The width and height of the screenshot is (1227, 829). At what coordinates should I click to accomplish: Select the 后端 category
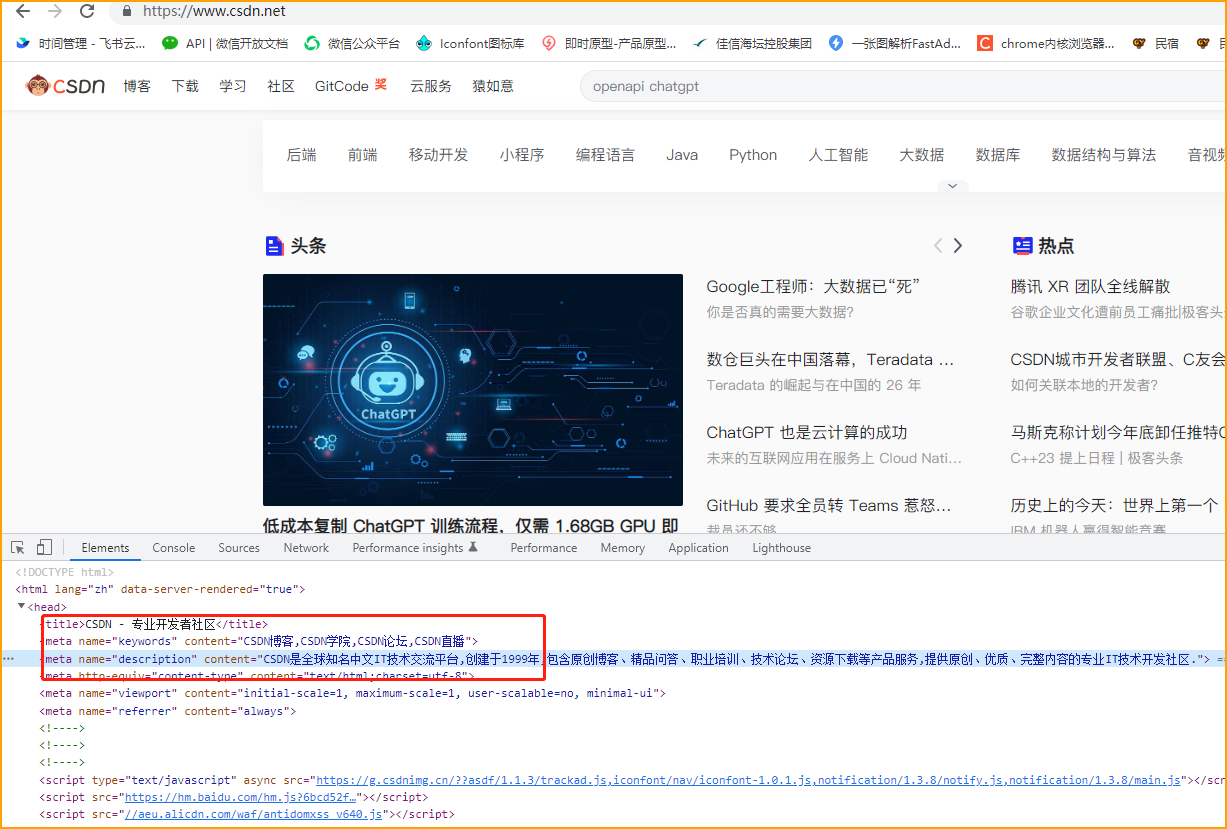(x=301, y=155)
